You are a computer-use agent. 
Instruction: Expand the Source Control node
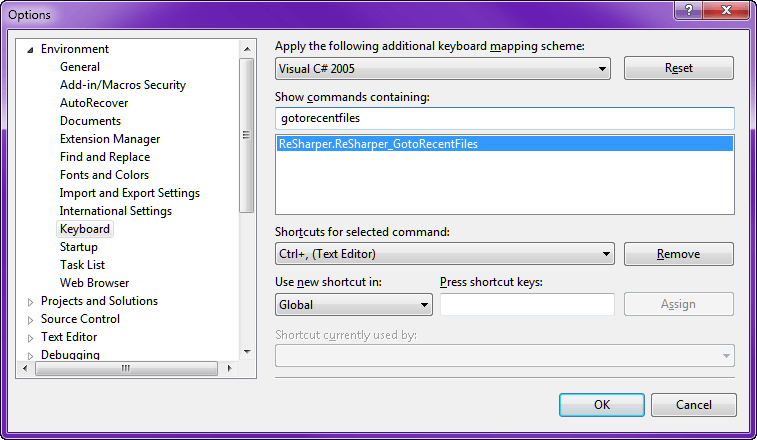[30, 319]
